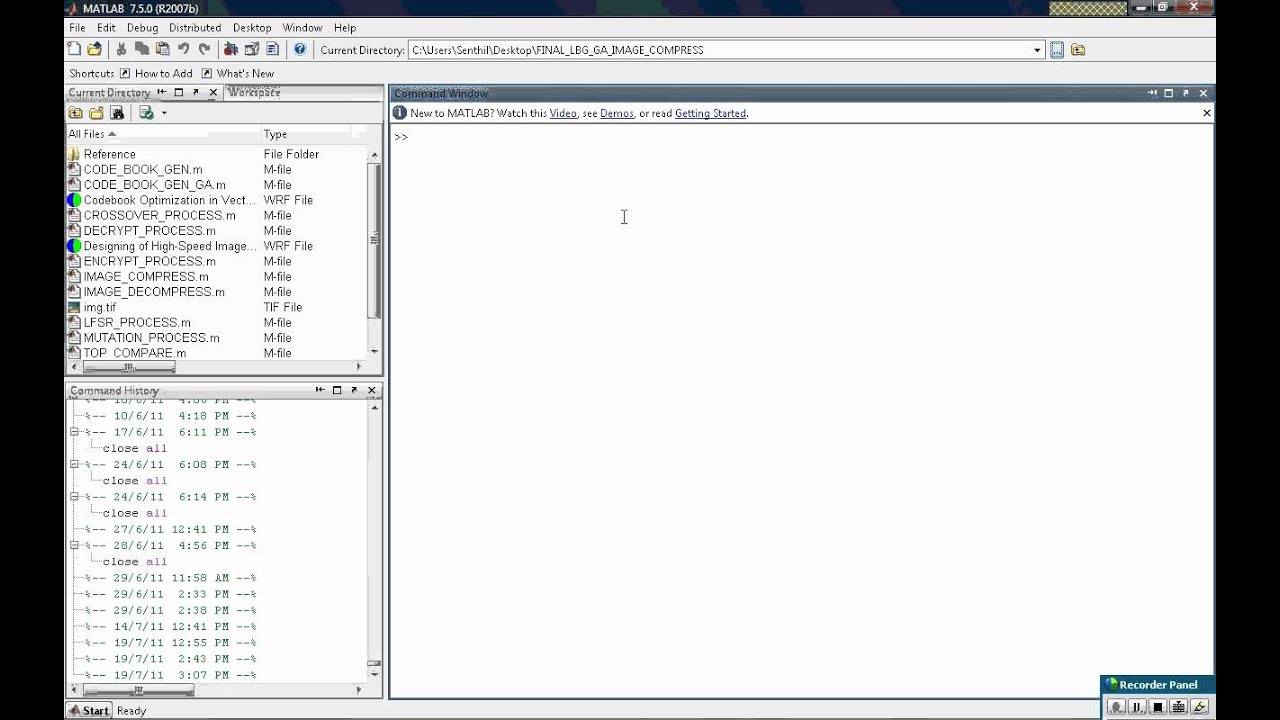Click the MATLAB Start button
The height and width of the screenshot is (720, 1280).
[x=88, y=711]
